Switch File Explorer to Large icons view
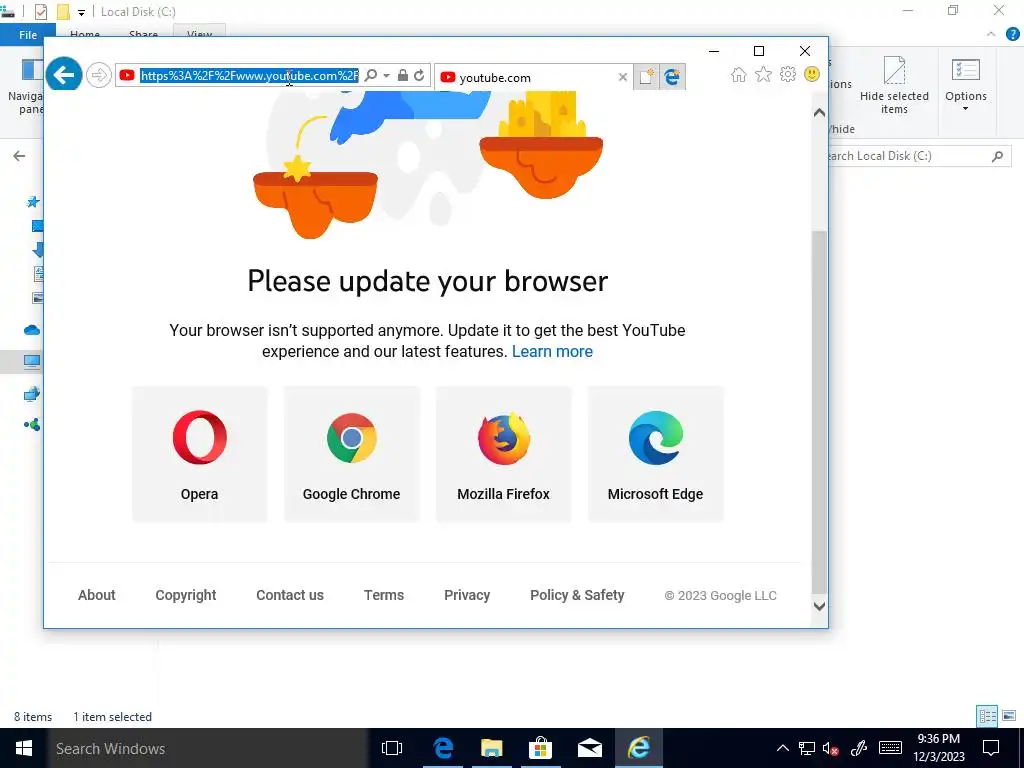Screen dimensions: 1024x768 pos(1010,716)
